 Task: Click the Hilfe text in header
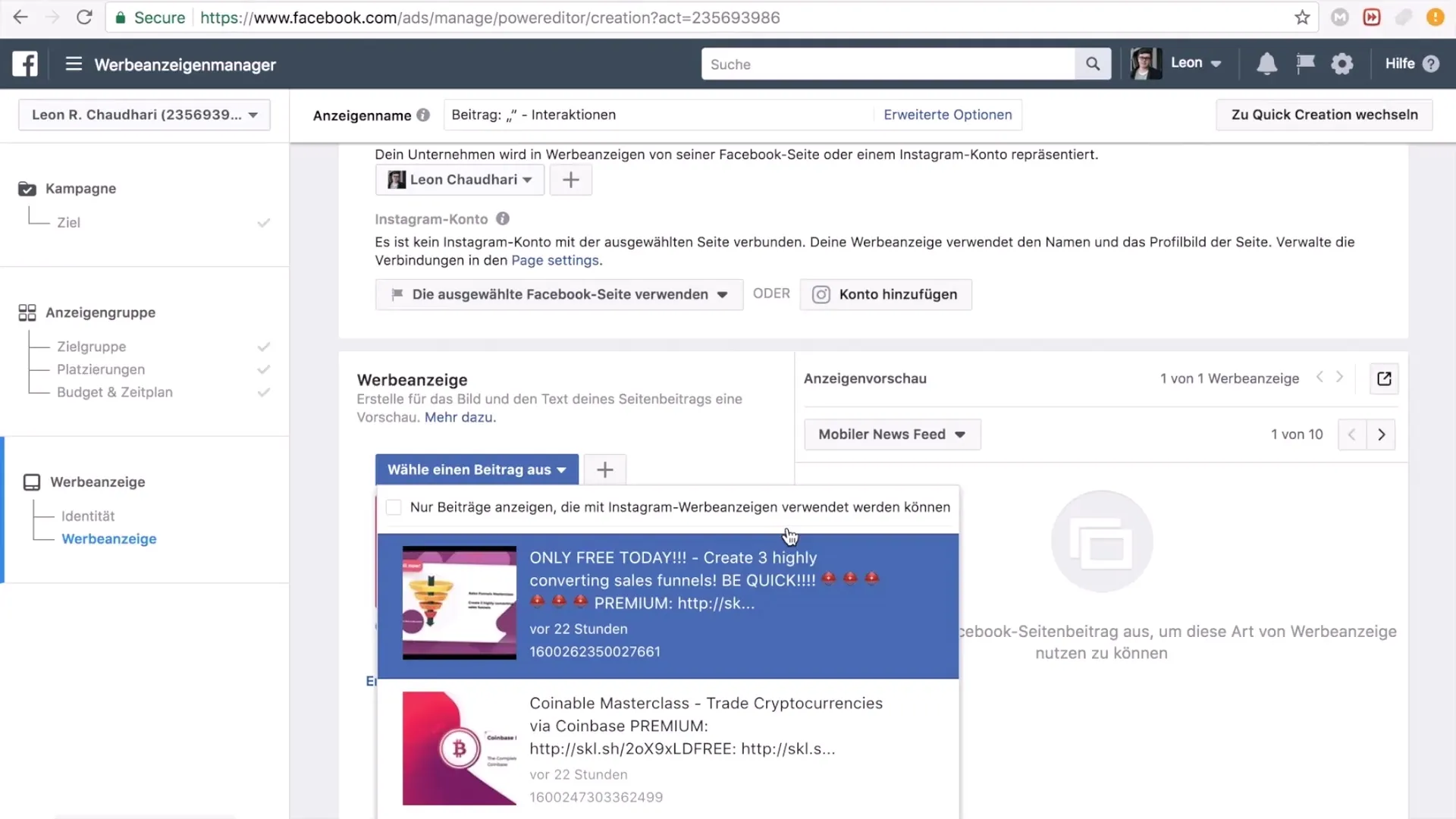pos(1399,64)
